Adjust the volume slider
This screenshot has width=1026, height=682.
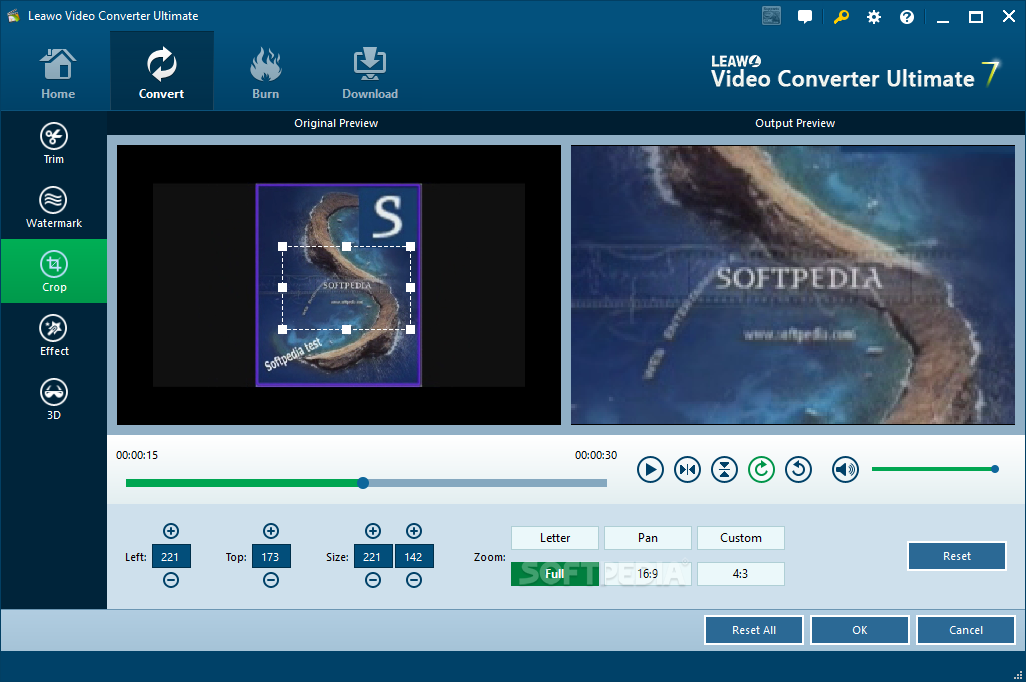pyautogui.click(x=934, y=469)
